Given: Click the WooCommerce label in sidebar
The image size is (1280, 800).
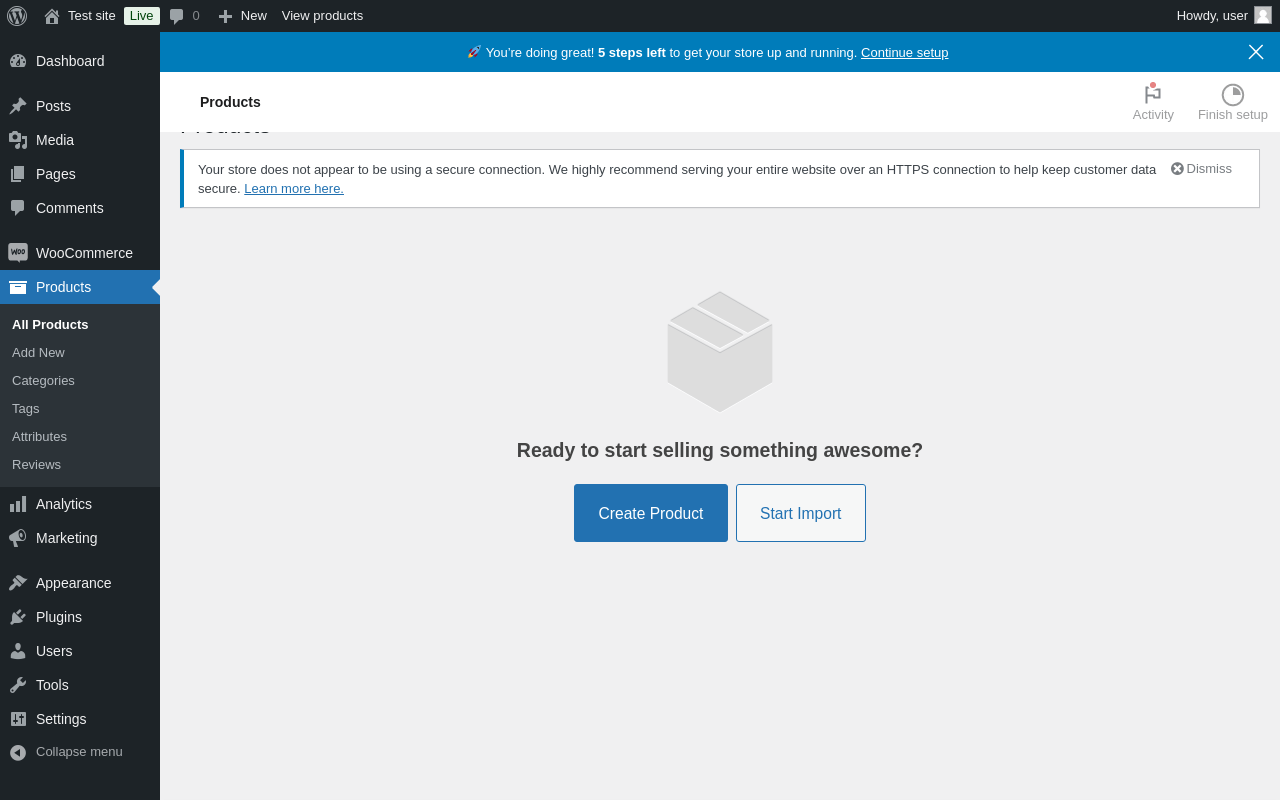Looking at the screenshot, I should click(x=84, y=253).
